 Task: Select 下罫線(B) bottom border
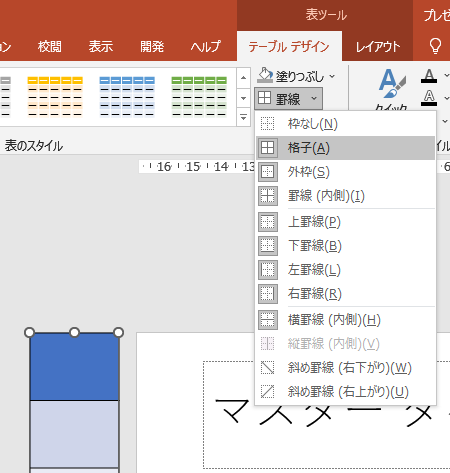[346, 246]
